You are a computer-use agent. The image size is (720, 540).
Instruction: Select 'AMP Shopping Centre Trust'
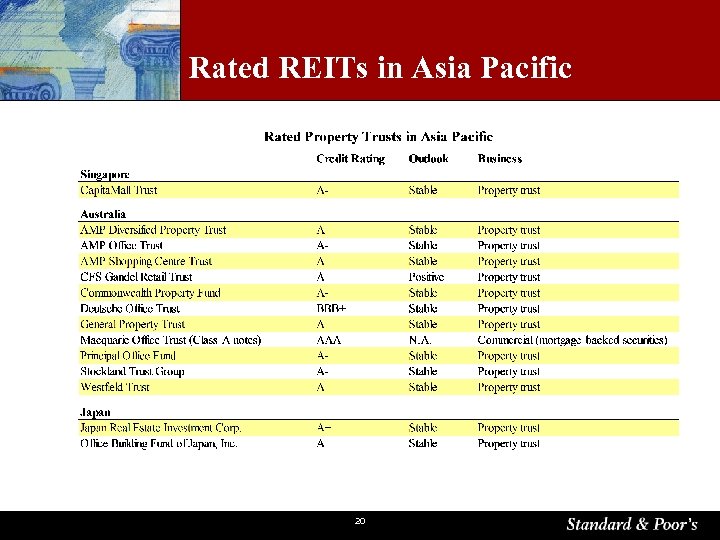tap(146, 261)
